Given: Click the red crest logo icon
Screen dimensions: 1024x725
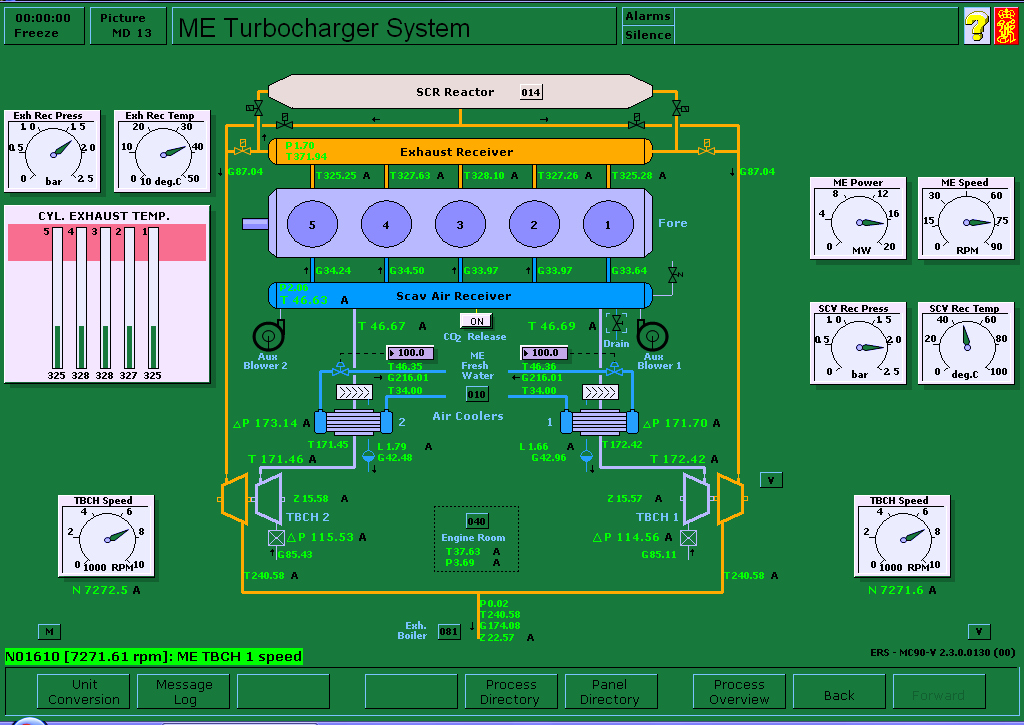Looking at the screenshot, I should pos(1006,26).
